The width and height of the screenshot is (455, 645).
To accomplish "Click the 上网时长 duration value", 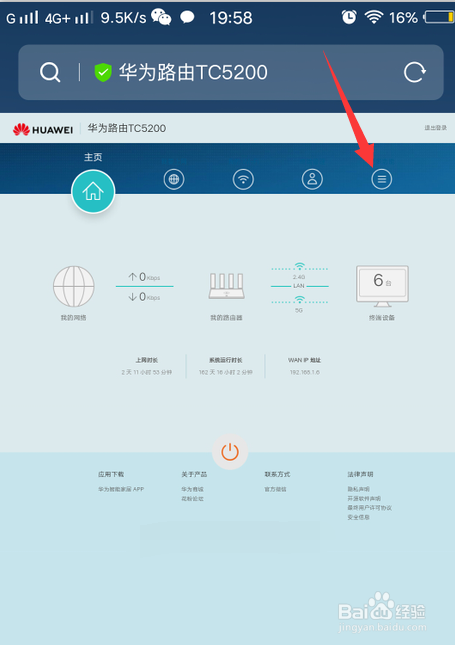I will [x=146, y=372].
